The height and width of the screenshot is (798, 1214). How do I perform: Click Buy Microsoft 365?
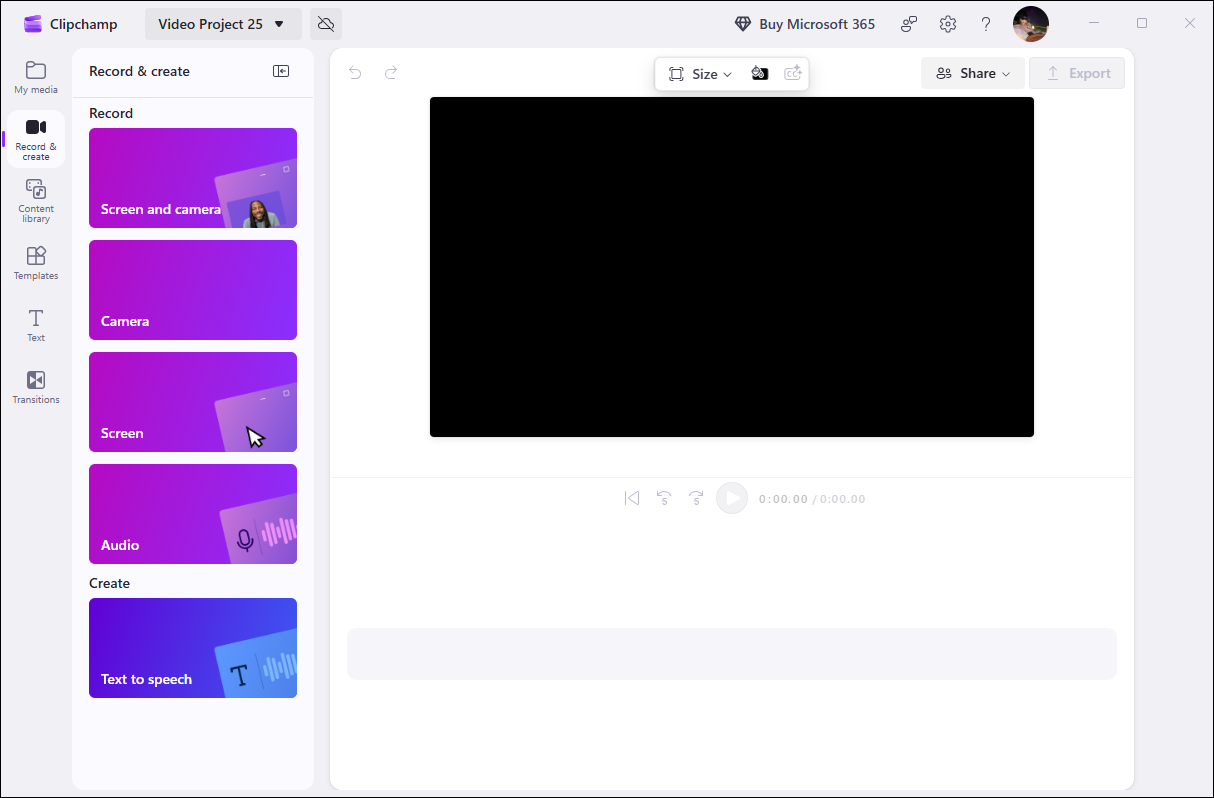coord(805,24)
